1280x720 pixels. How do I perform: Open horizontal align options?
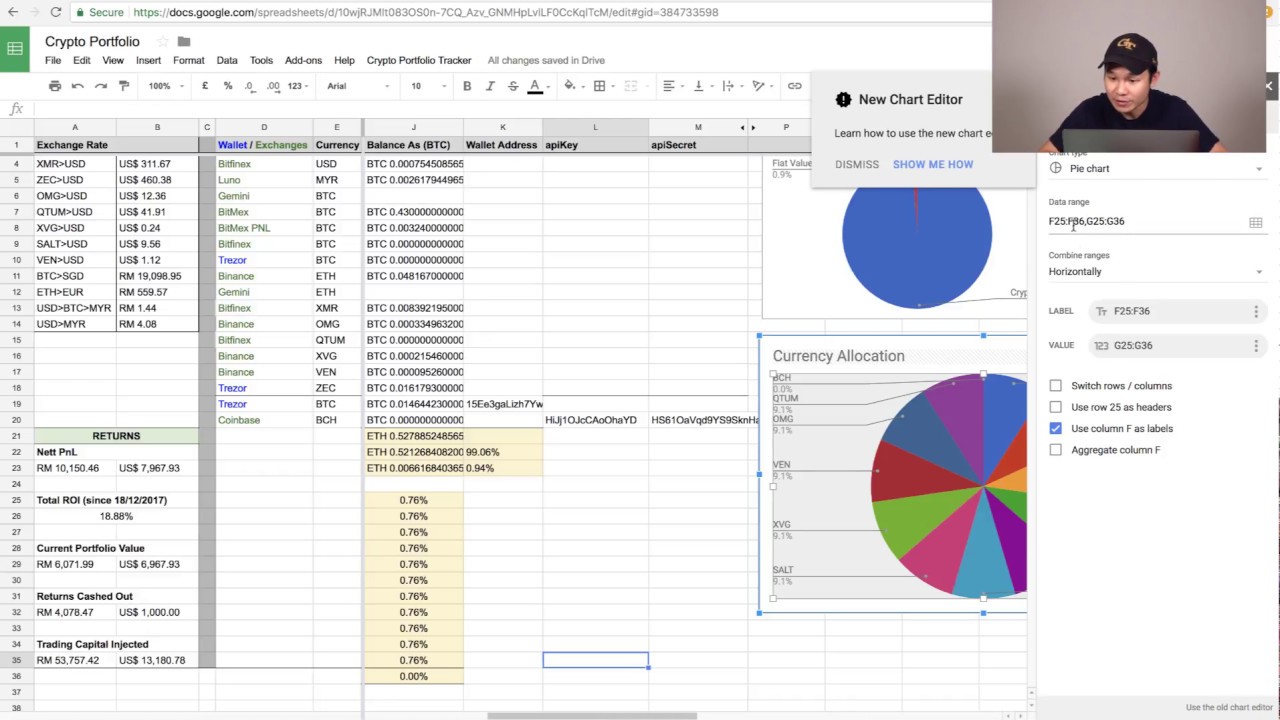pyautogui.click(x=669, y=86)
